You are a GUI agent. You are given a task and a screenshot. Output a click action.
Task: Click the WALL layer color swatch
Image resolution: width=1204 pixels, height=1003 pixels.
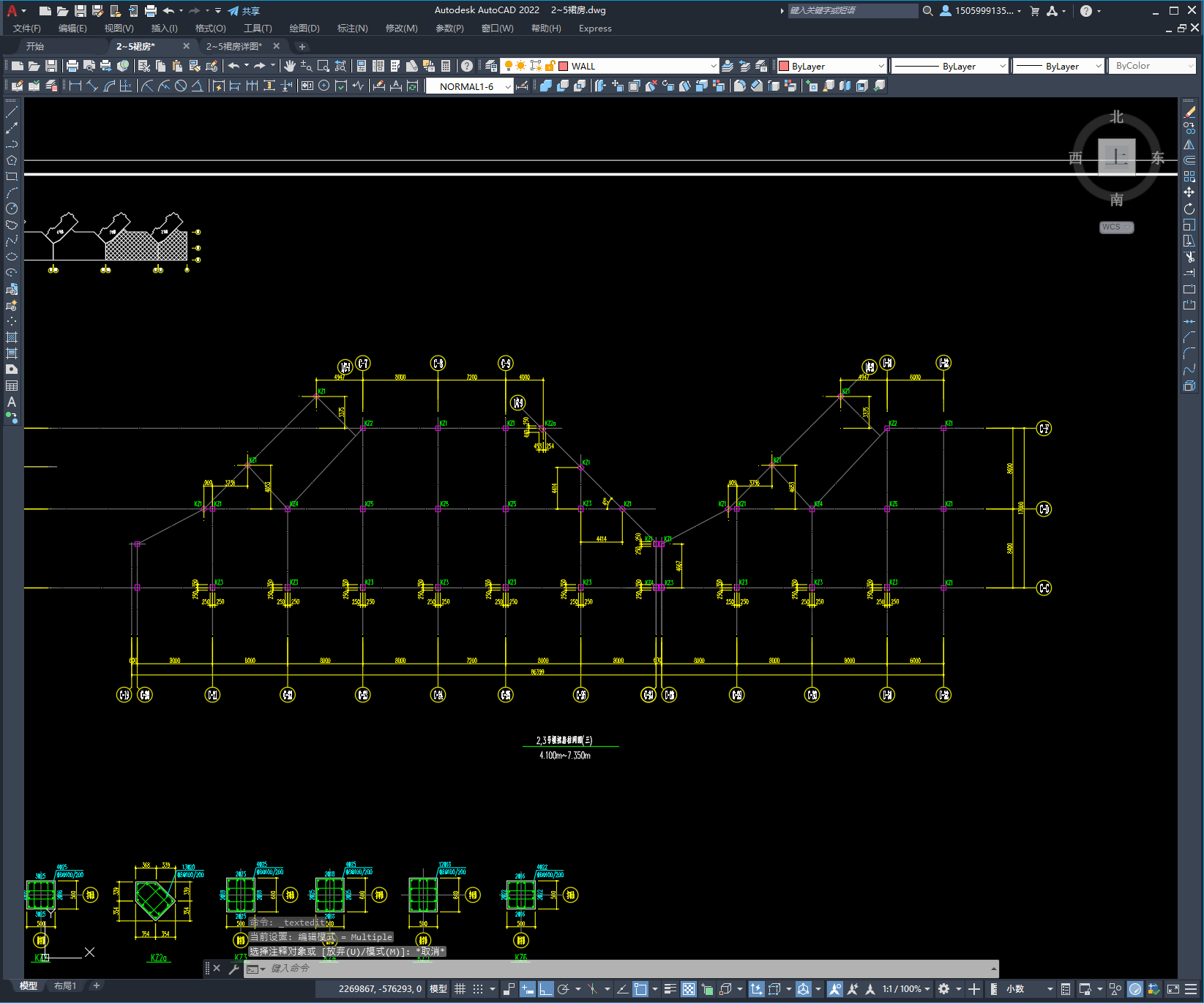(564, 66)
